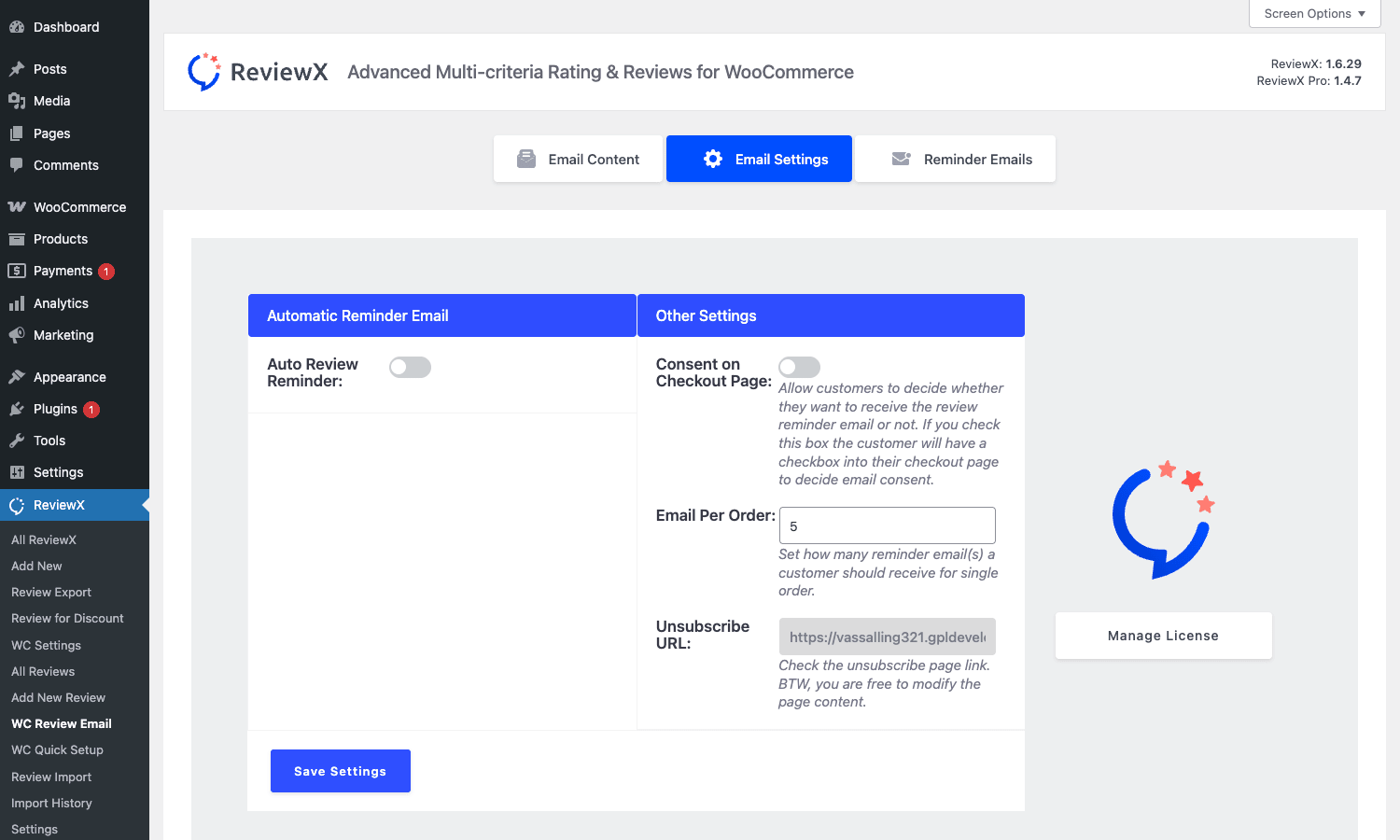Open Review Import submenu item

pos(51,777)
